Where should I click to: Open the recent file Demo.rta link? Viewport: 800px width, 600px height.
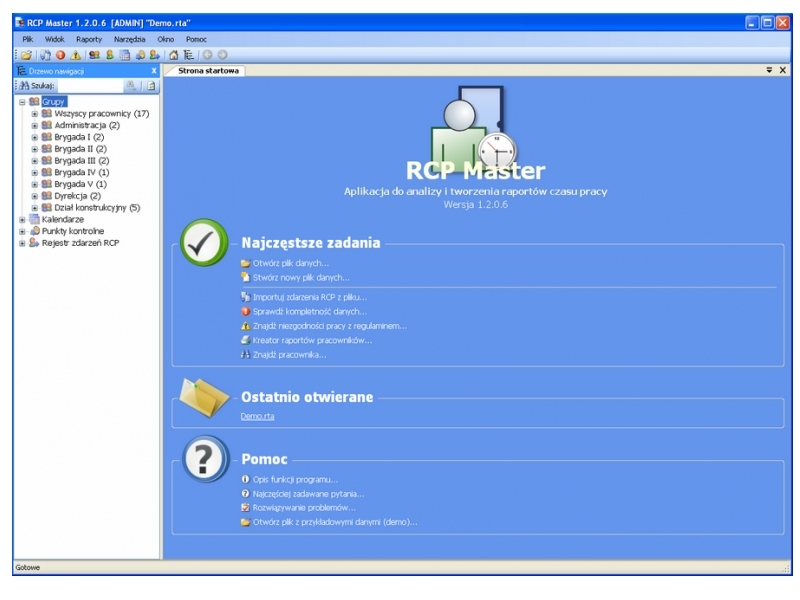click(x=257, y=416)
